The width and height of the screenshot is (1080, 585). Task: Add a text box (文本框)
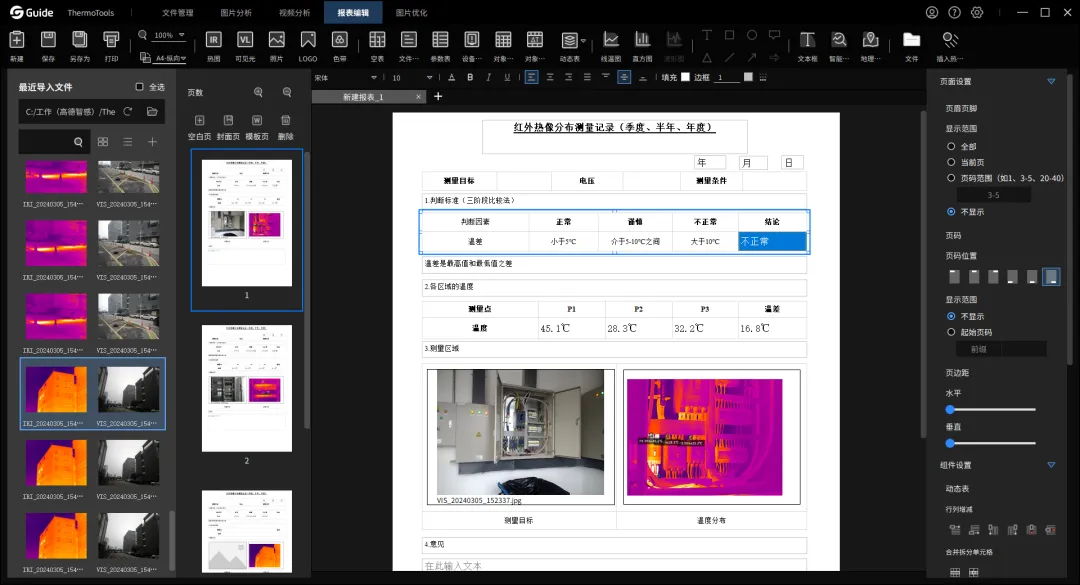(x=807, y=46)
